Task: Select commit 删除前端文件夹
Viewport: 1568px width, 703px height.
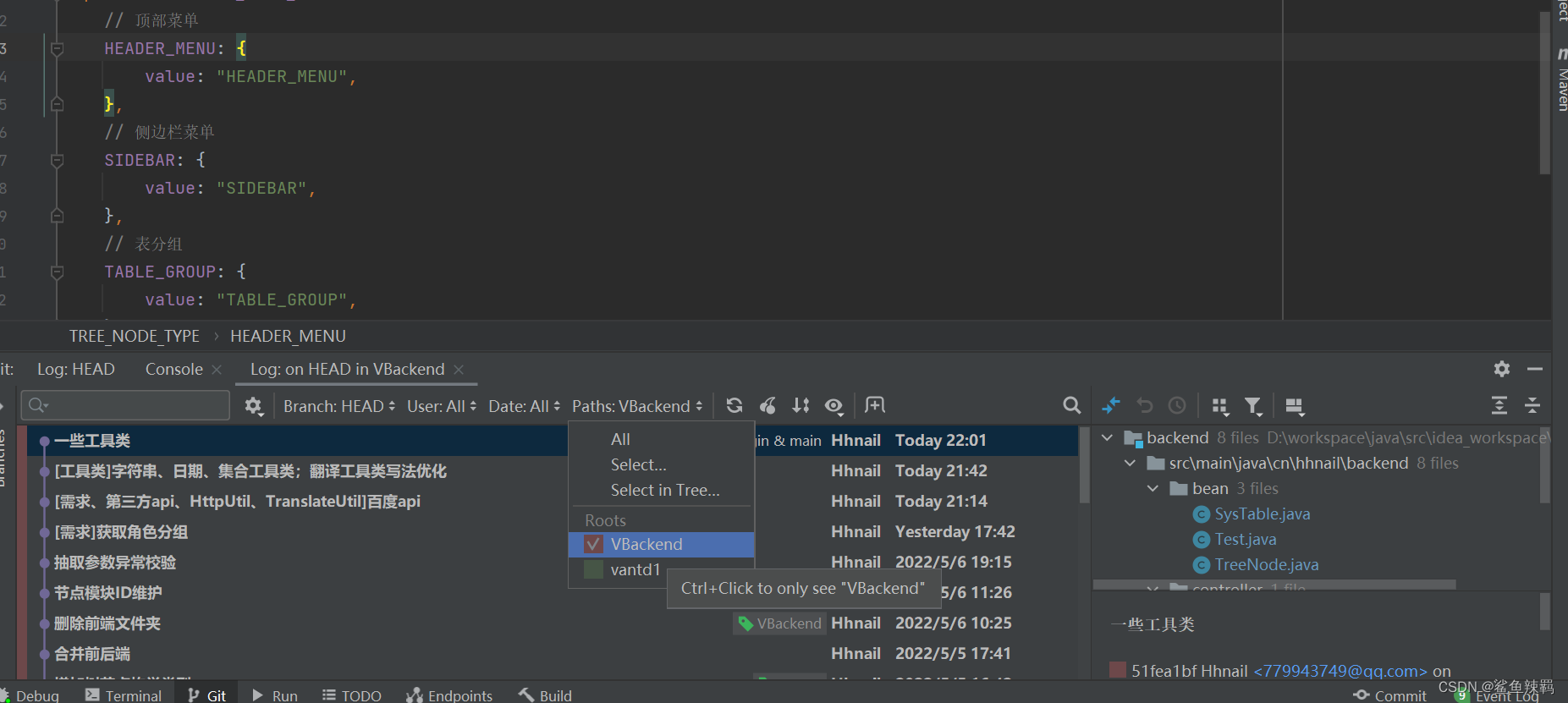Action: coord(107,623)
